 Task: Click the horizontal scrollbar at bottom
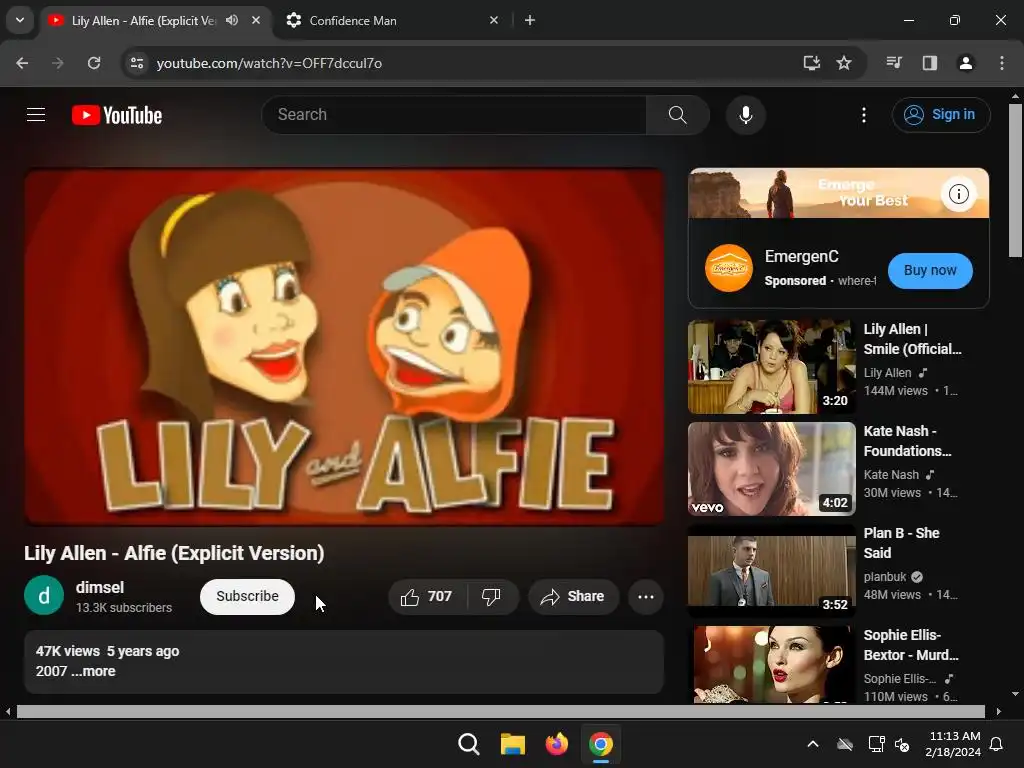pyautogui.click(x=501, y=711)
